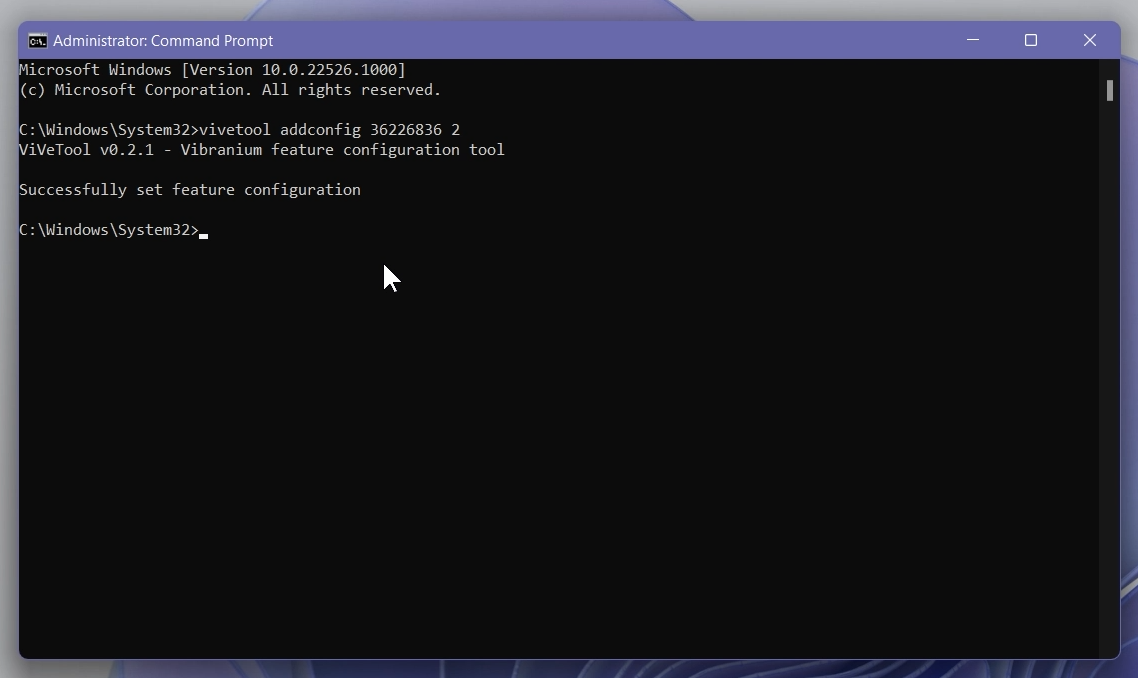Screen dimensions: 1138x678
Task: Maximize the Command Prompt window
Action: pos(1031,40)
